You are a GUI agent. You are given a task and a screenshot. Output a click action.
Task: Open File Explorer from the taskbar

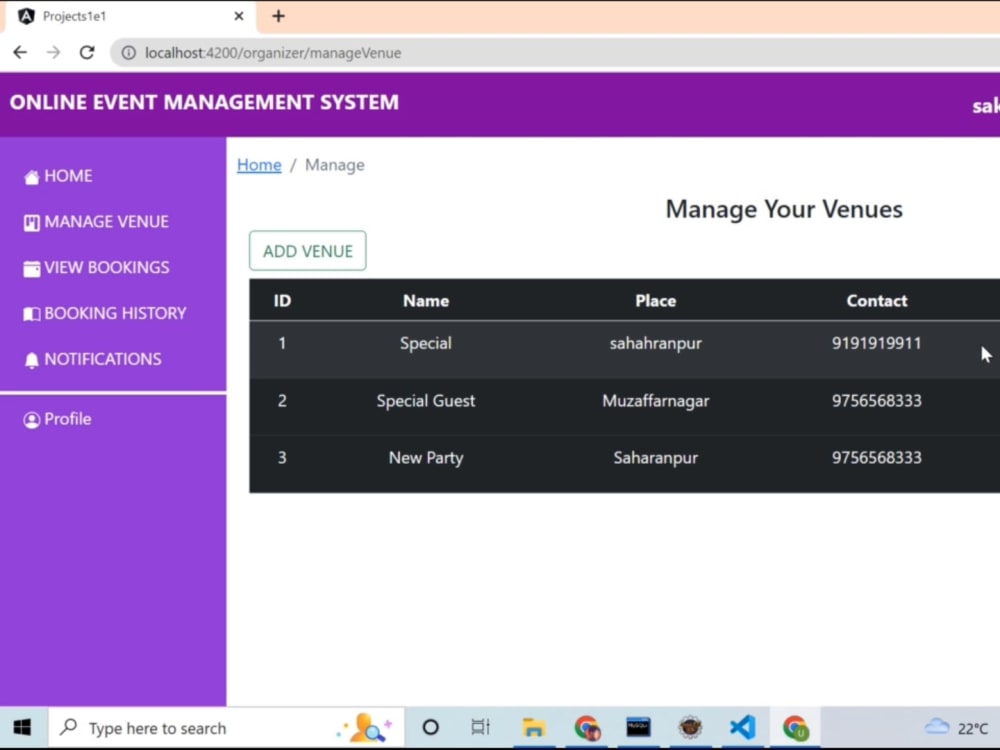tap(533, 727)
